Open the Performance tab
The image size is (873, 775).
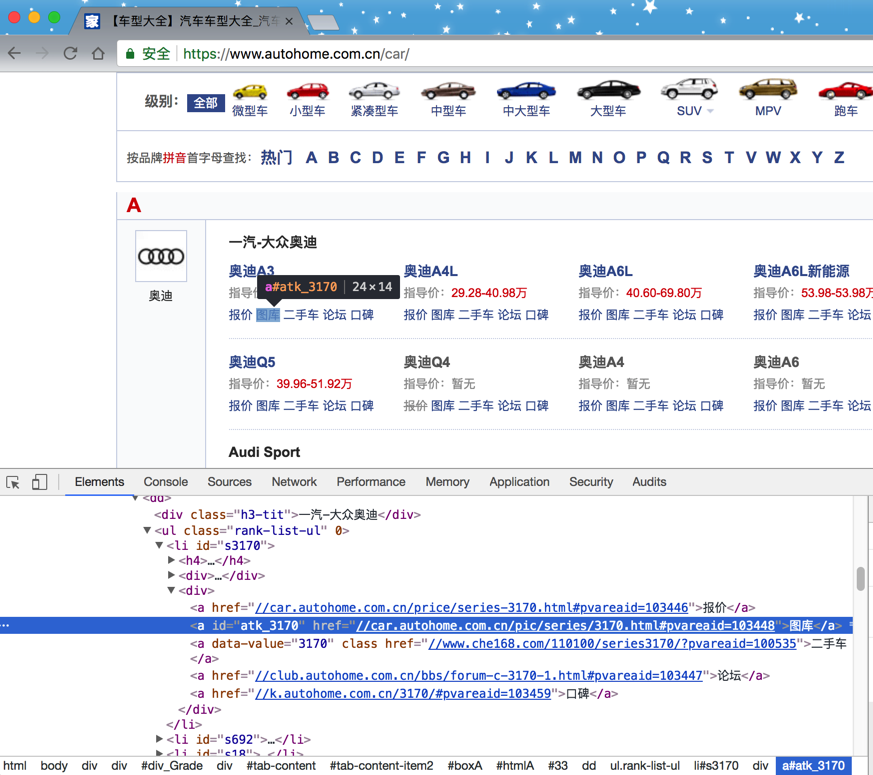(371, 482)
